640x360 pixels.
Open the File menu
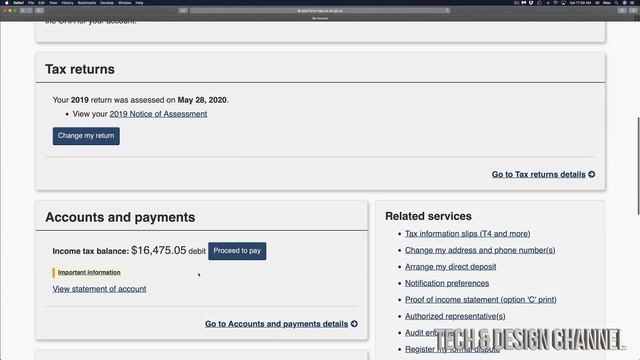31,3
